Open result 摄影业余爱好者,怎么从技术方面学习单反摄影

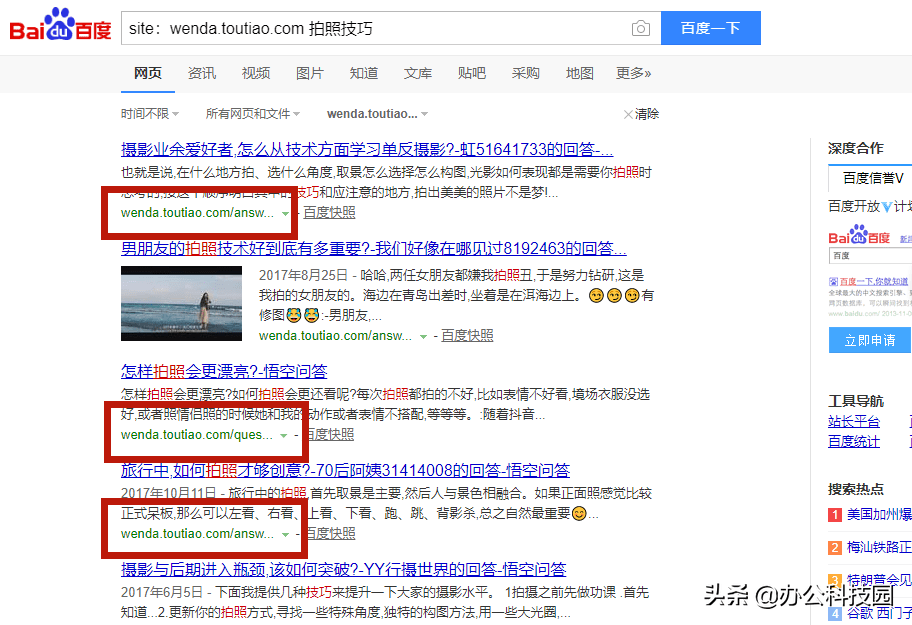click(x=367, y=149)
